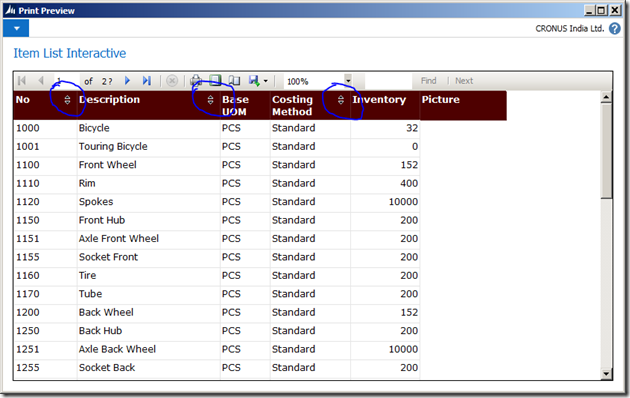Click the Socket Front cell
630x398 pixels.
[x=149, y=258]
